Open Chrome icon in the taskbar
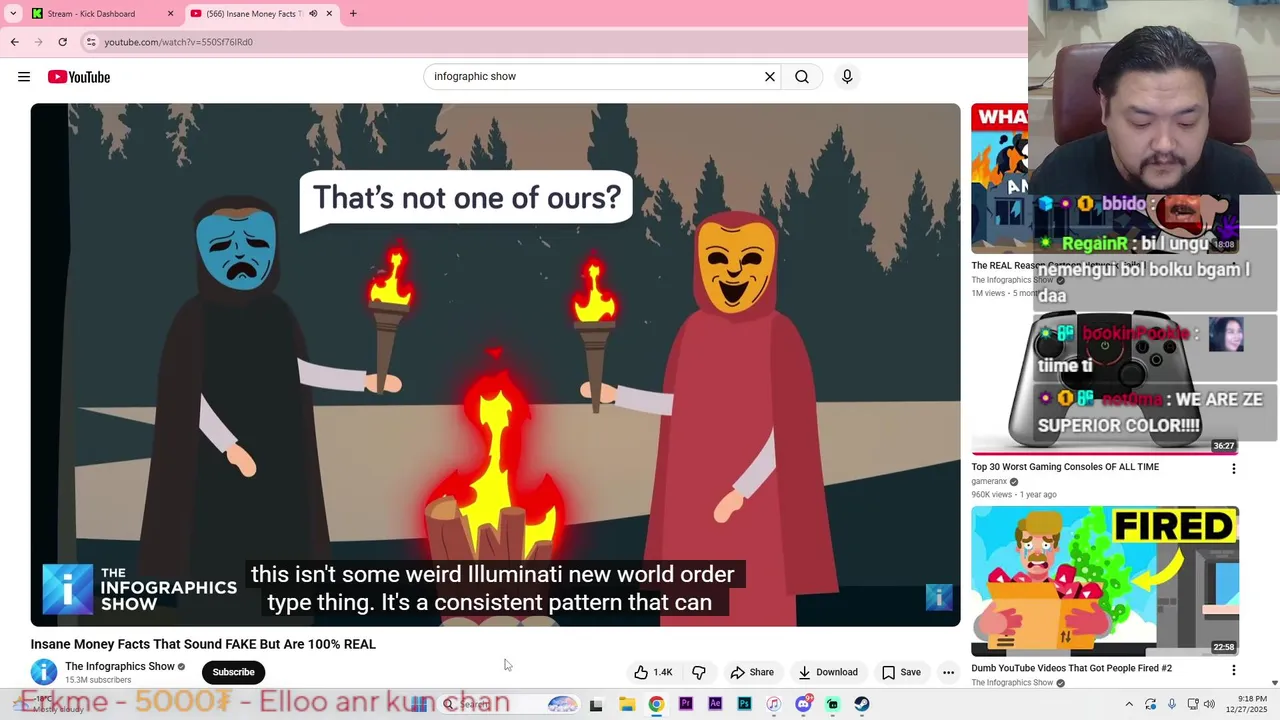 (656, 704)
